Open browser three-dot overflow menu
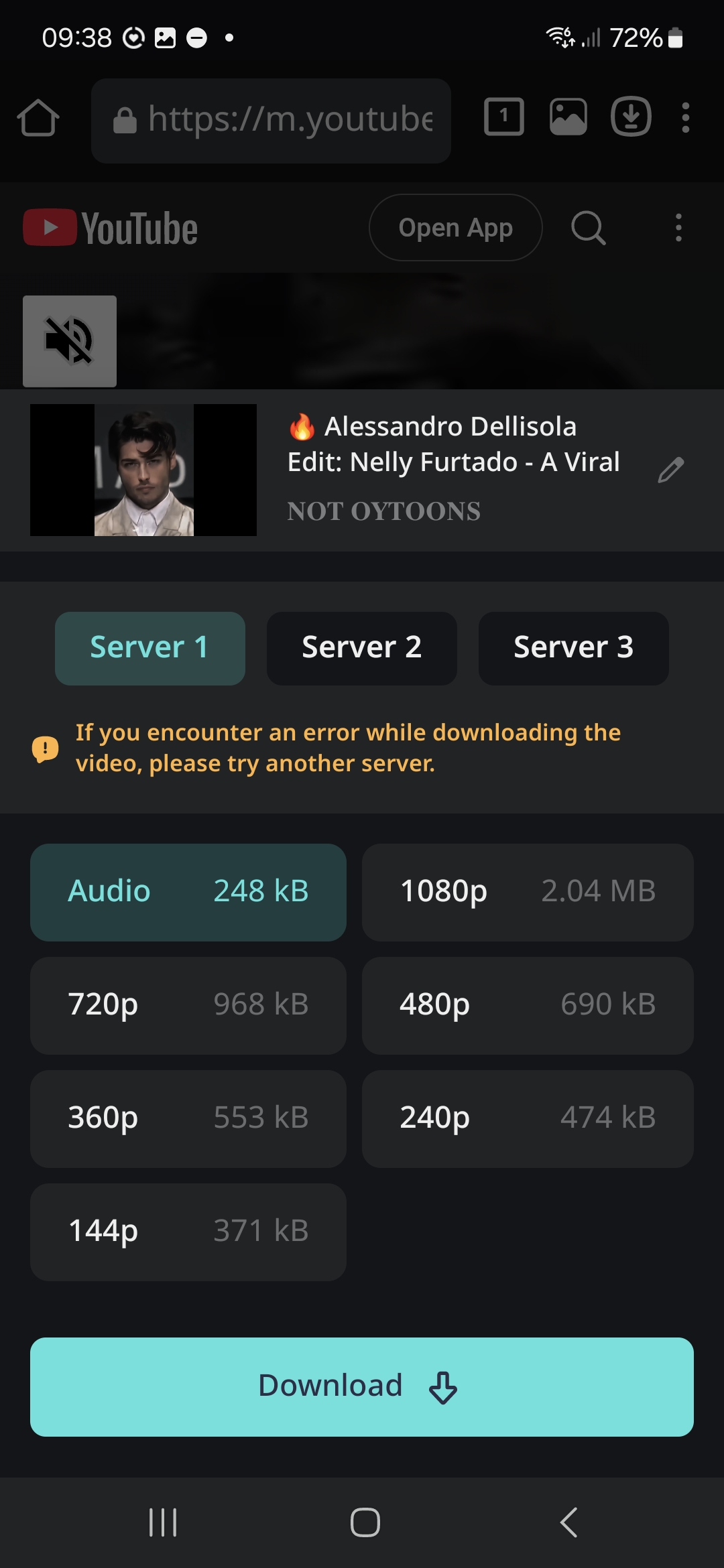This screenshot has height=1568, width=724. pyautogui.click(x=685, y=118)
